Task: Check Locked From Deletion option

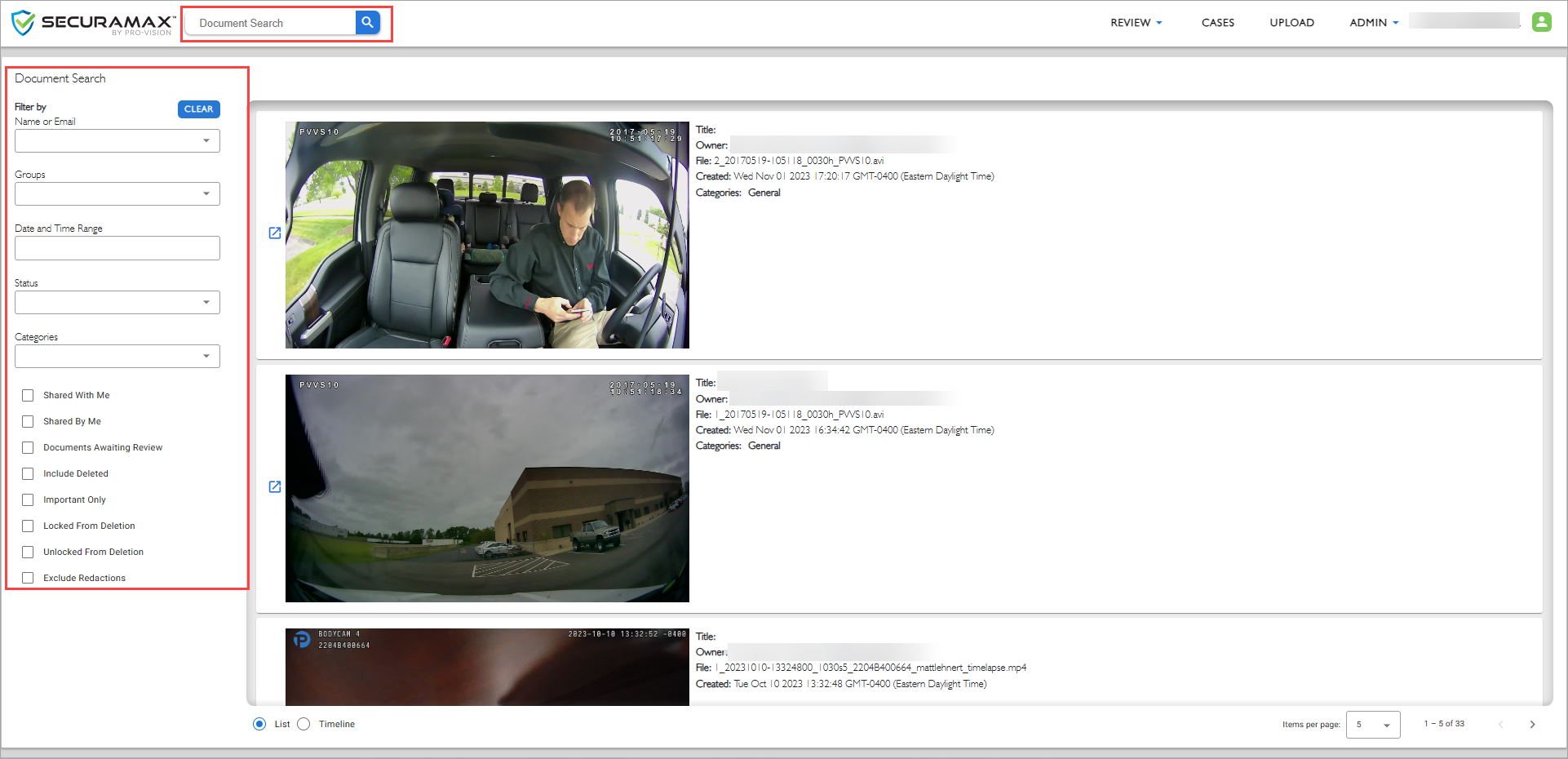Action: click(x=28, y=526)
